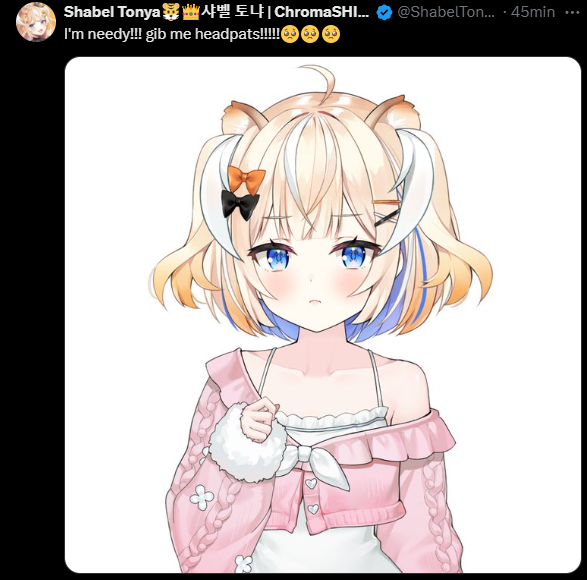
Task: Open the @ShabelTon... handle link
Action: (x=446, y=12)
